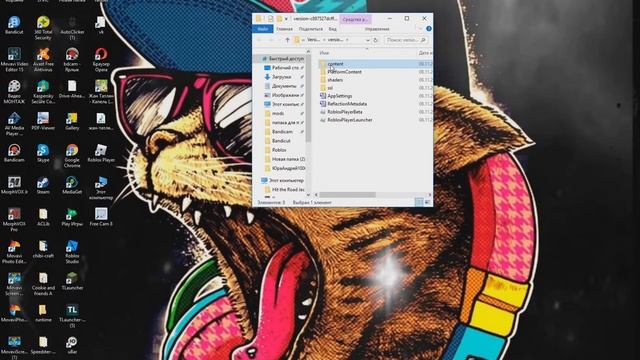Refresh the Explorer address bar location
The image size is (640, 360).
(x=376, y=40)
